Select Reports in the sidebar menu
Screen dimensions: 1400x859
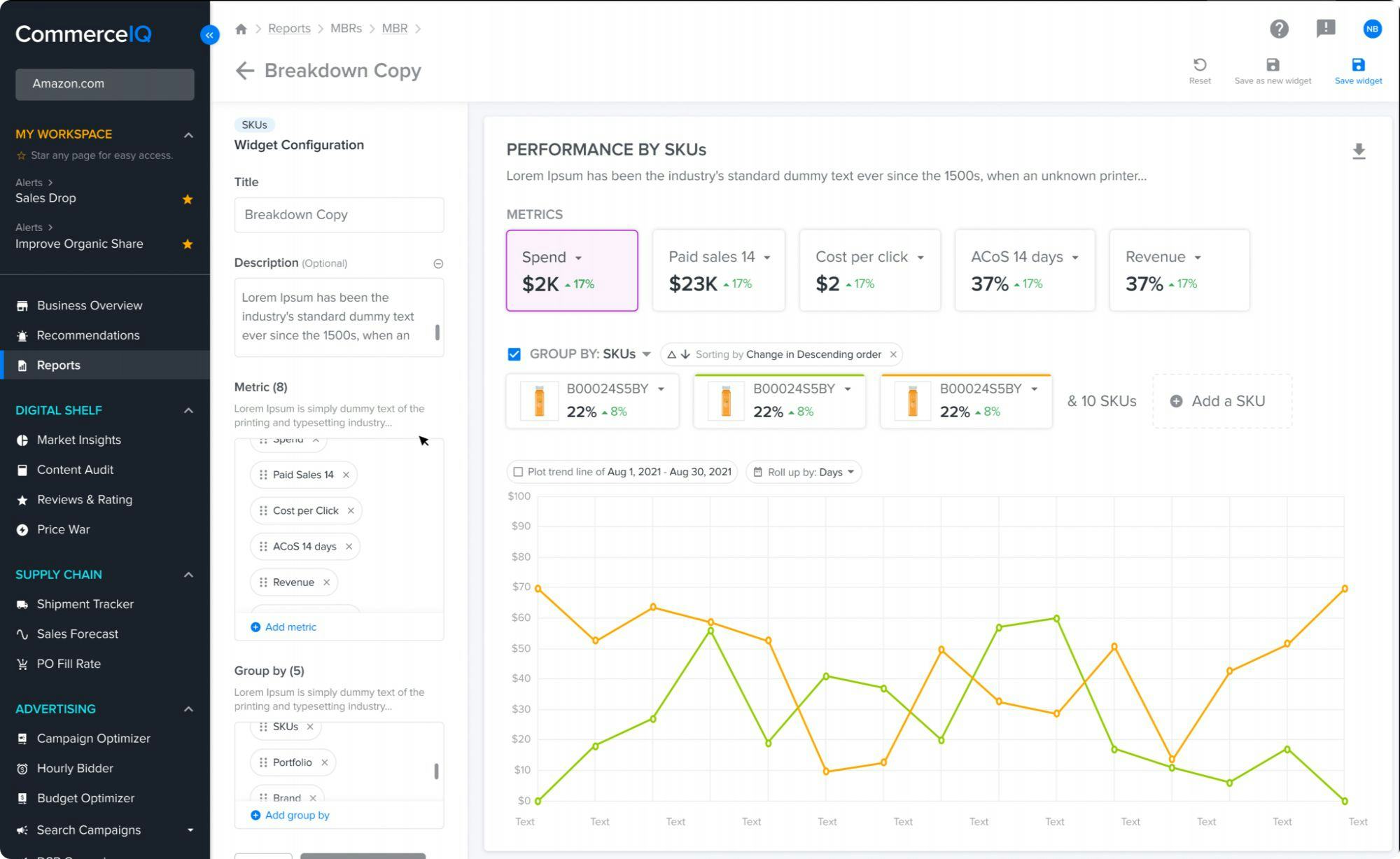coord(58,365)
